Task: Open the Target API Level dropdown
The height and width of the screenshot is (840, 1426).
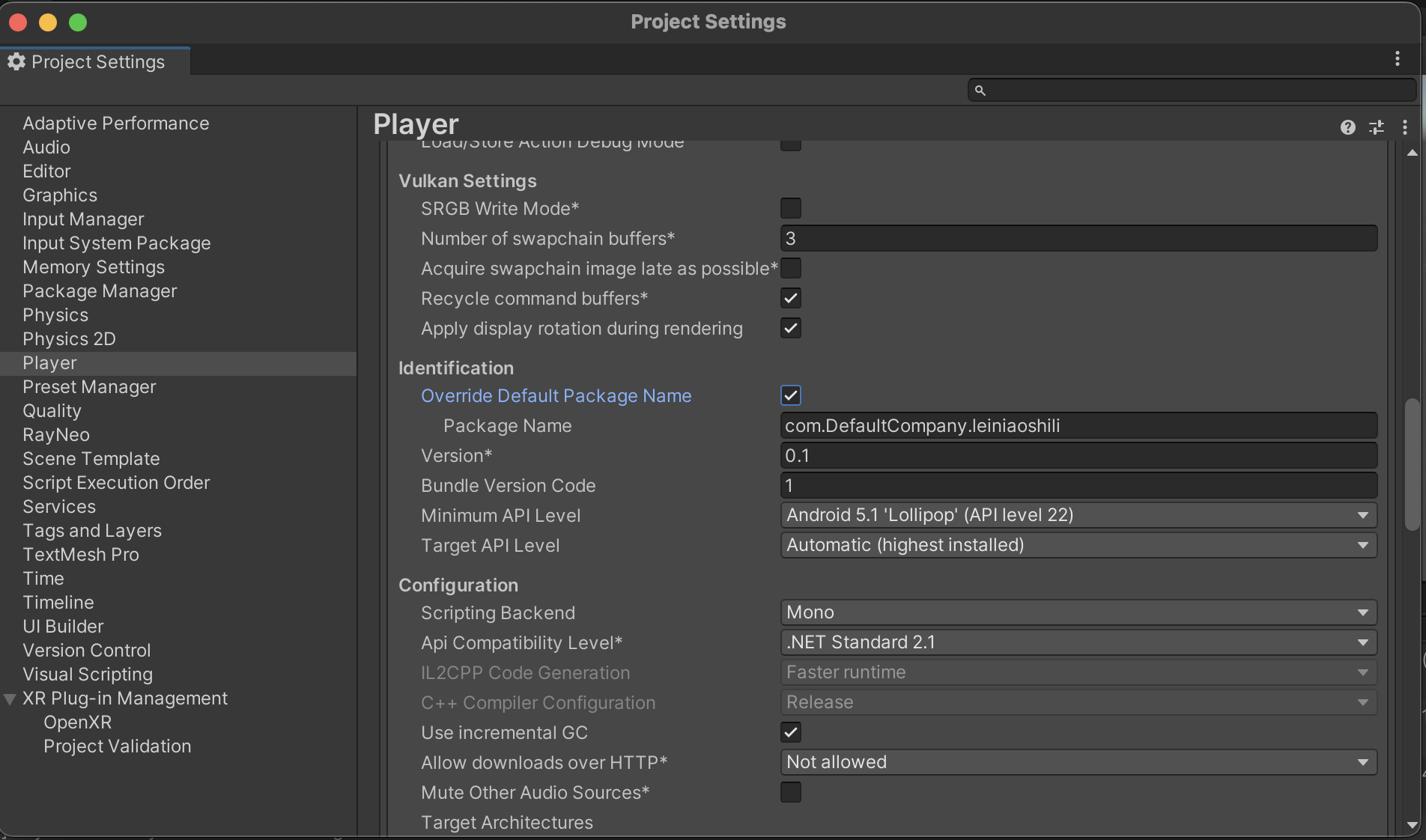Action: click(x=1078, y=545)
